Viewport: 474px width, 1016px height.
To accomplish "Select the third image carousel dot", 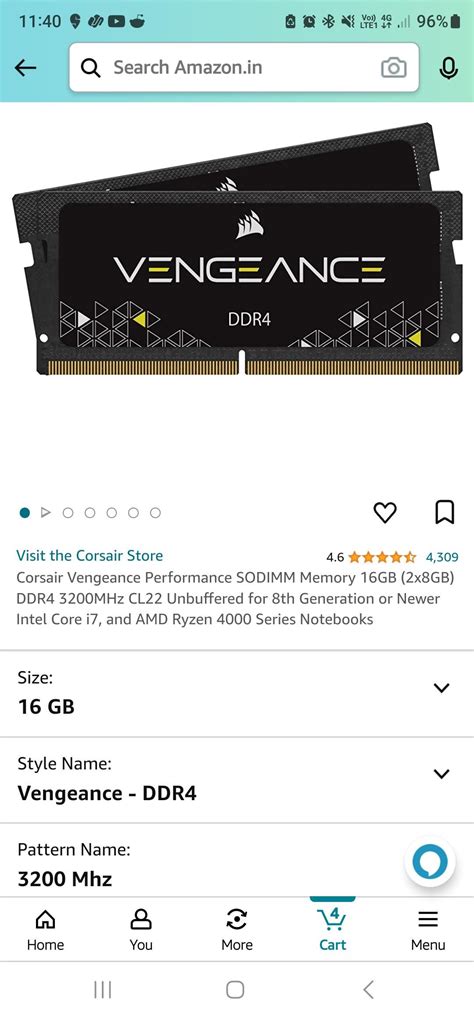I will click(68, 513).
